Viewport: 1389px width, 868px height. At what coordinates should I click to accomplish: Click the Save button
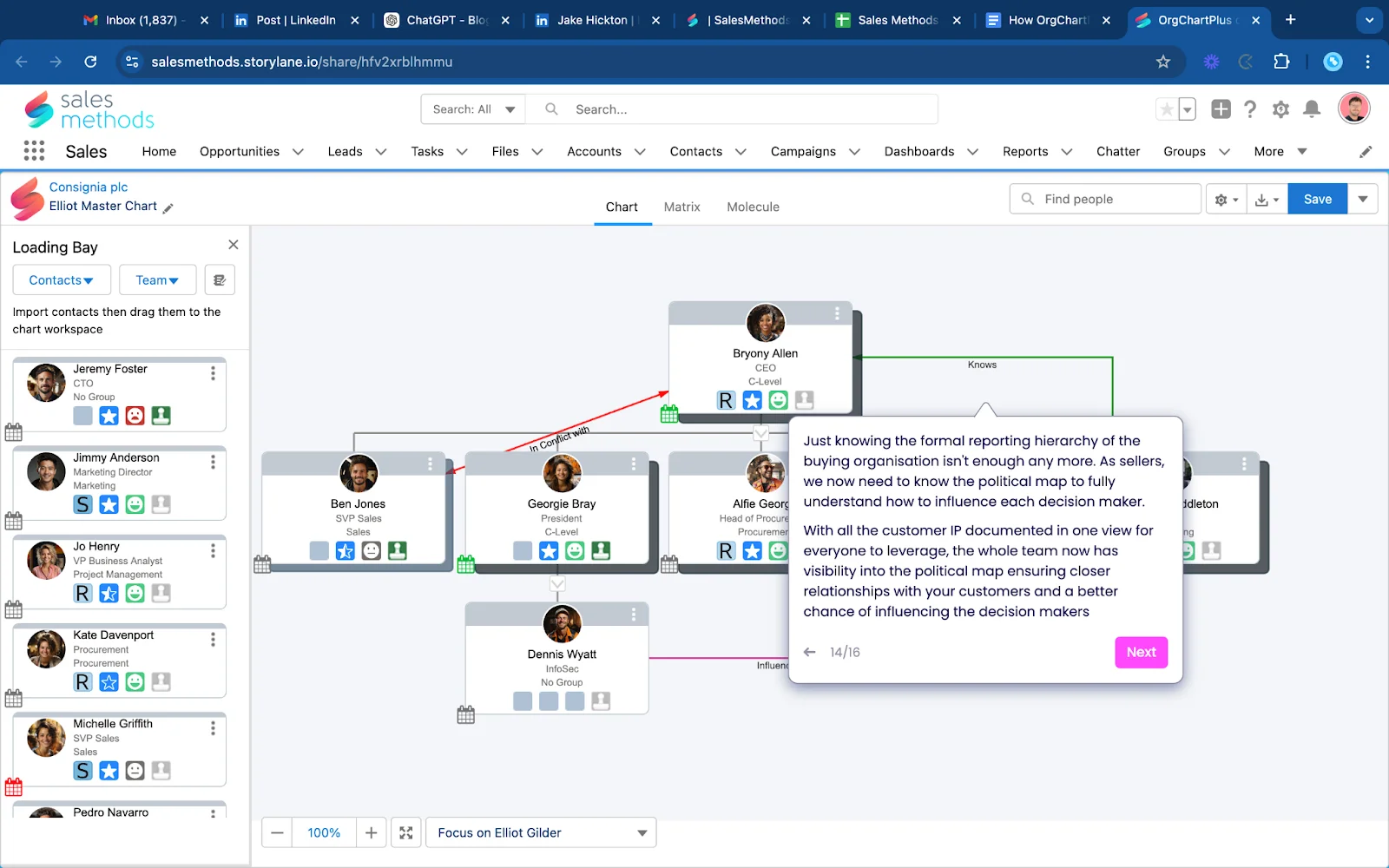(x=1317, y=199)
